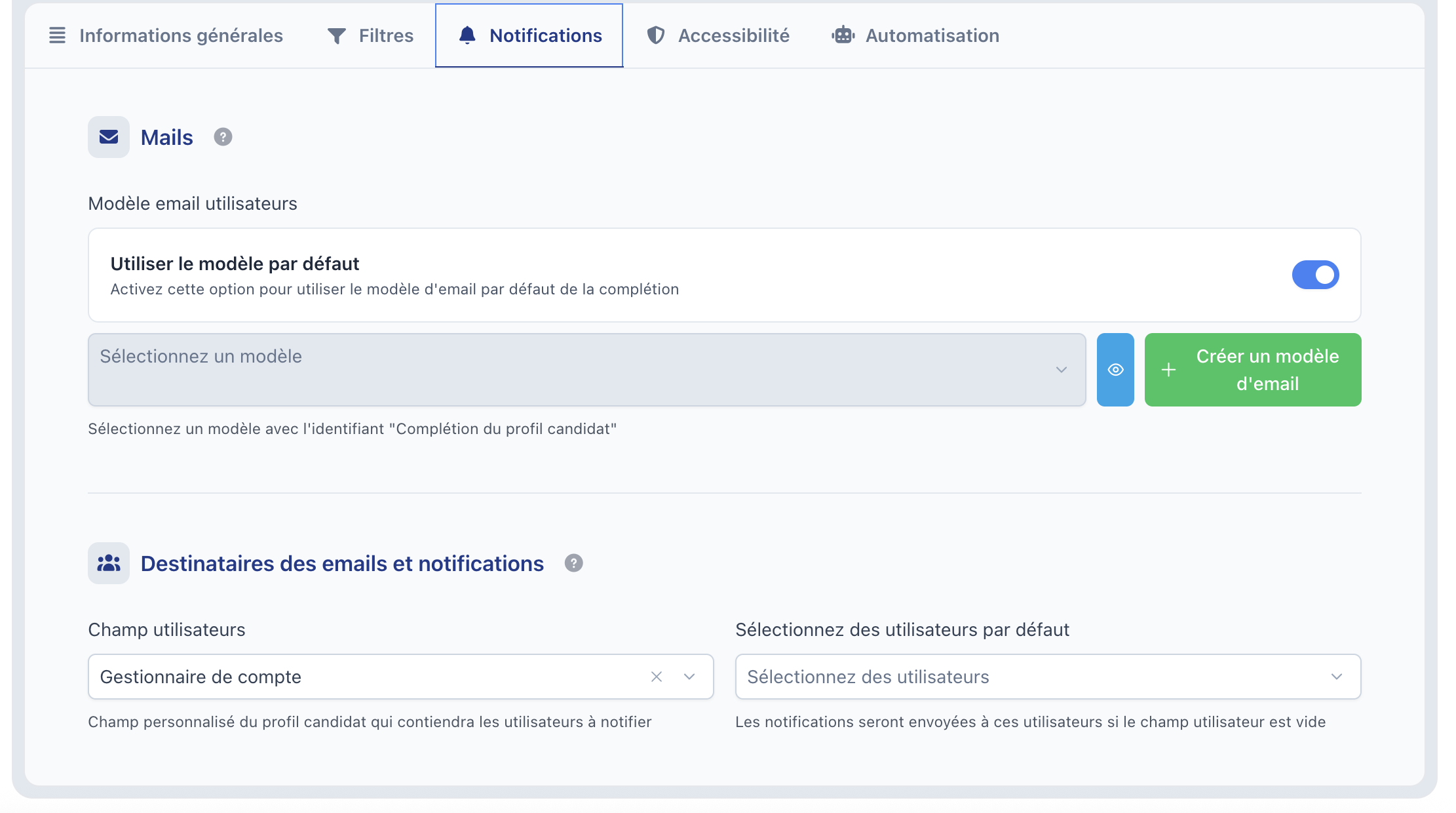
Task: Open the Accessibilité tab
Action: pos(718,35)
